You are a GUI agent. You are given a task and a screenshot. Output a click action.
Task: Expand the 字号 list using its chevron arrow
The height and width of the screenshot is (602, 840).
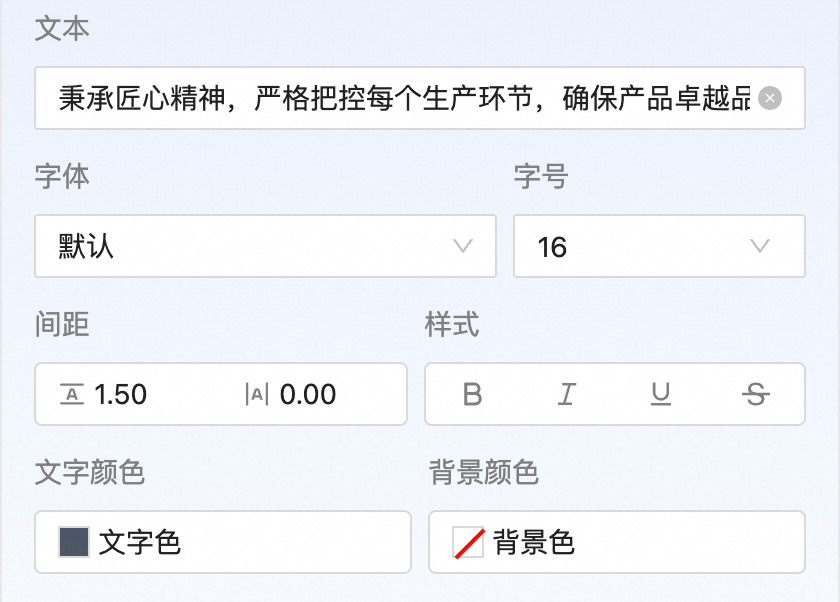(759, 246)
